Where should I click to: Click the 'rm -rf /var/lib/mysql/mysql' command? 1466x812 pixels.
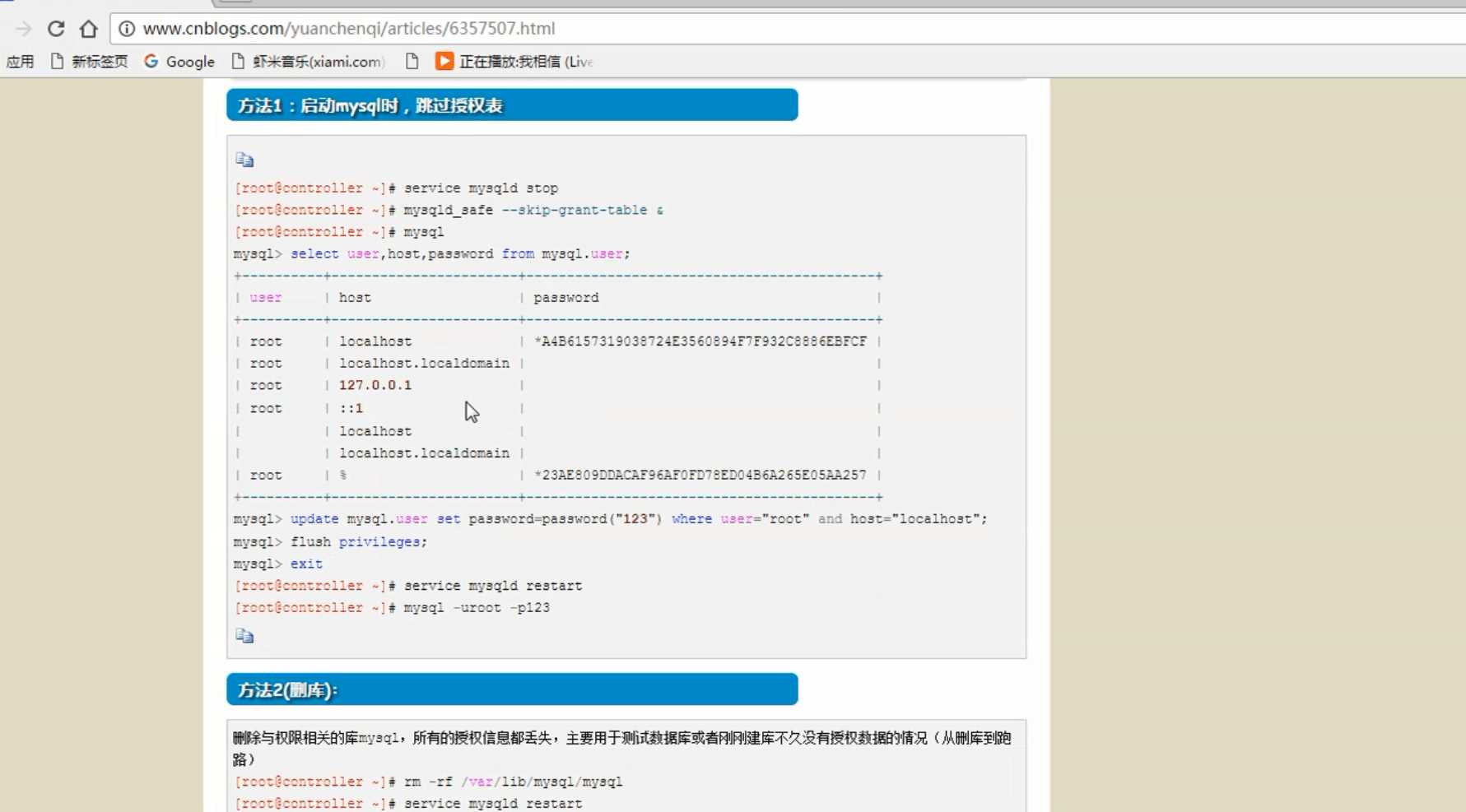[x=513, y=782]
